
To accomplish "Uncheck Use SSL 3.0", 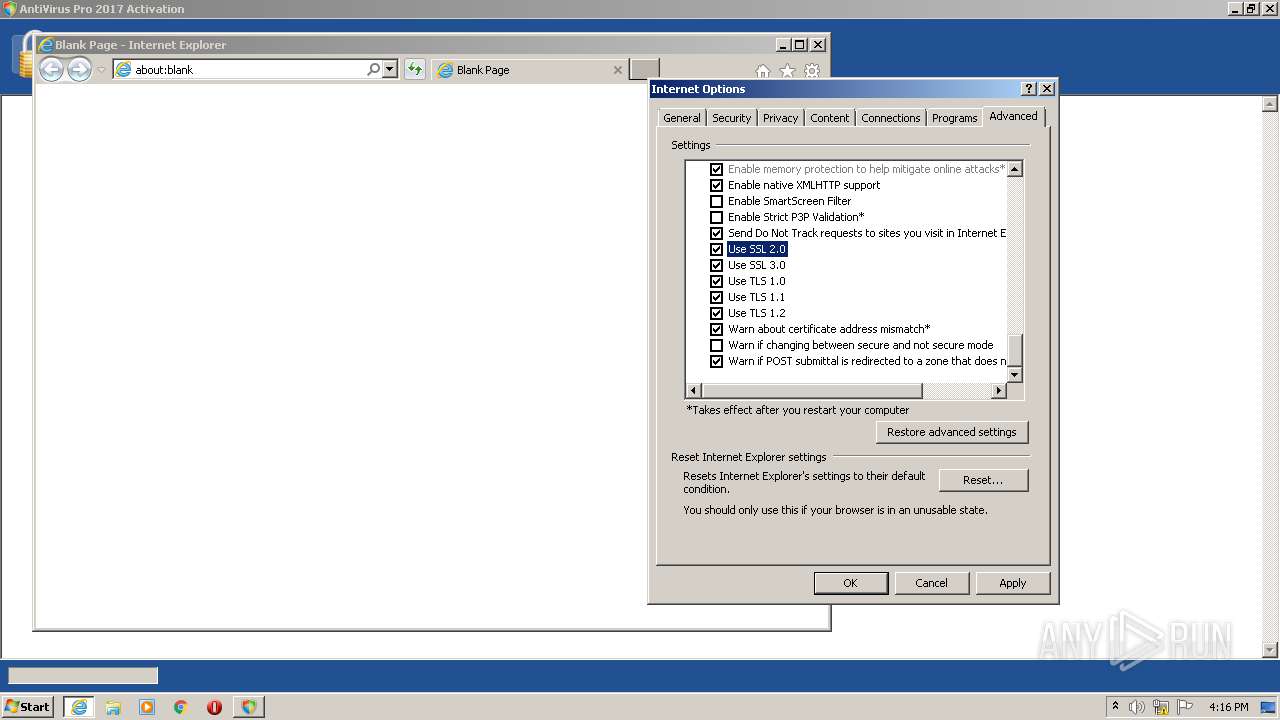I will pyautogui.click(x=716, y=265).
